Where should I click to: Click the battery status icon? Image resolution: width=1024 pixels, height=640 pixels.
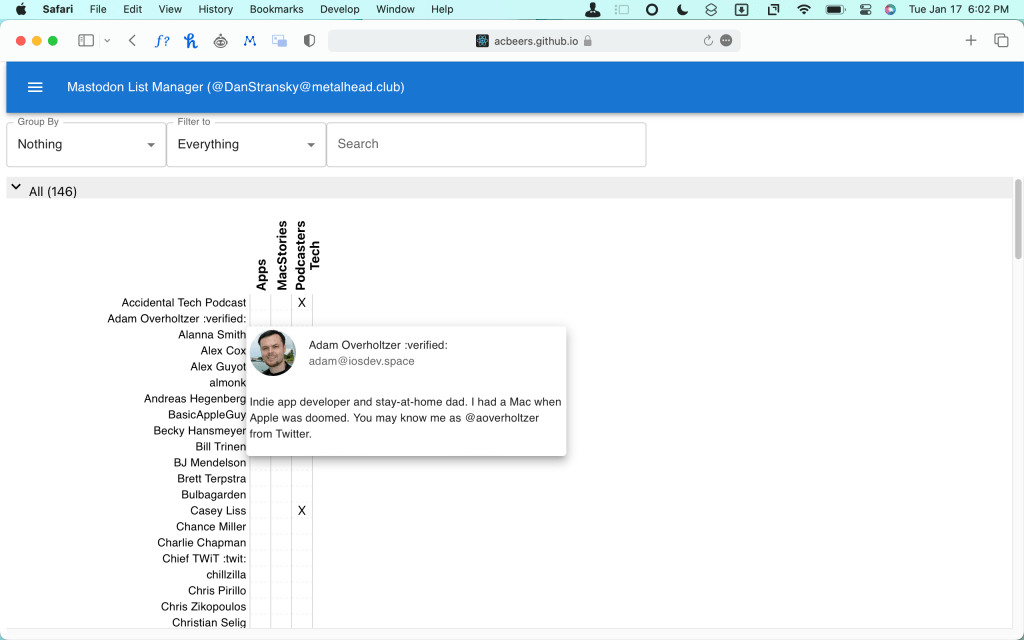(x=835, y=9)
